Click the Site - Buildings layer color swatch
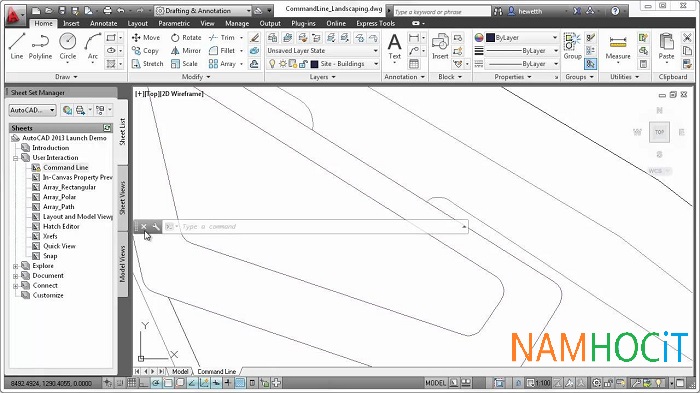 tap(314, 64)
